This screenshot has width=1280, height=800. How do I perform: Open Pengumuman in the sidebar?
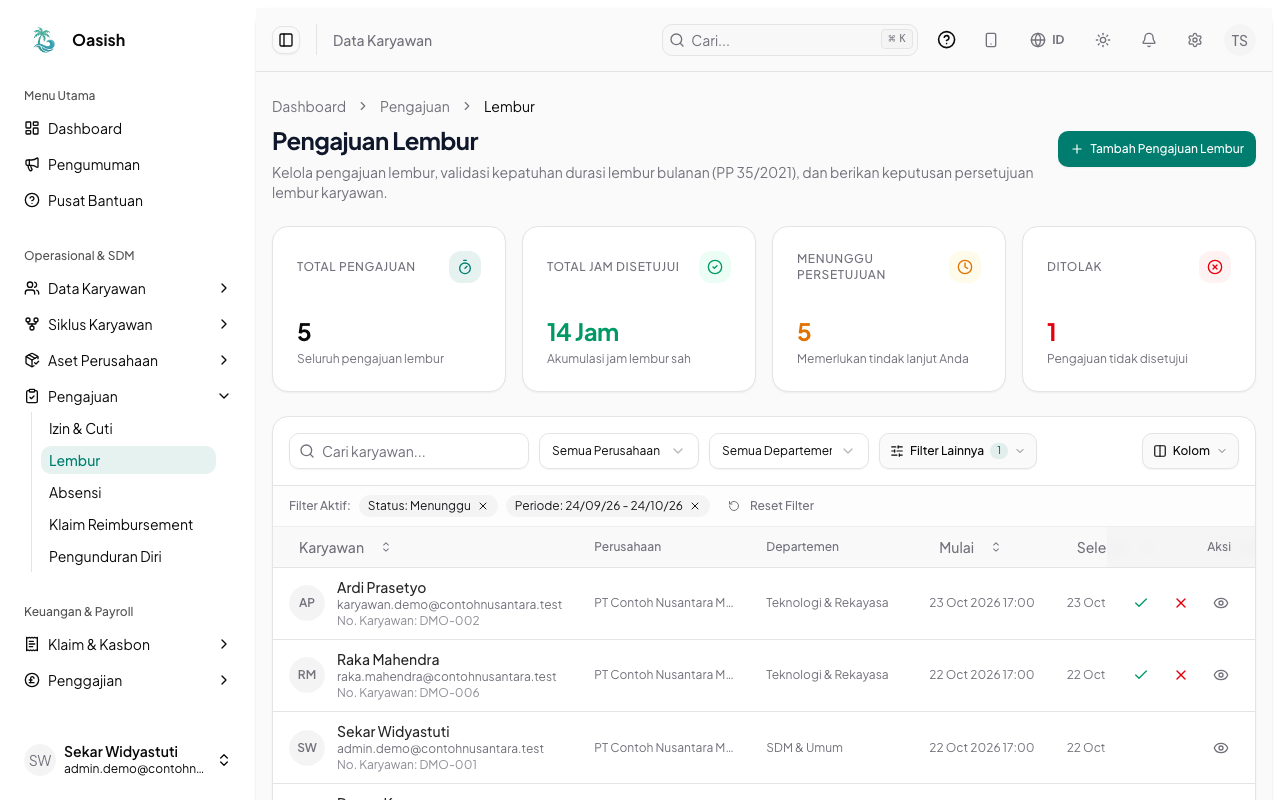[128, 165]
